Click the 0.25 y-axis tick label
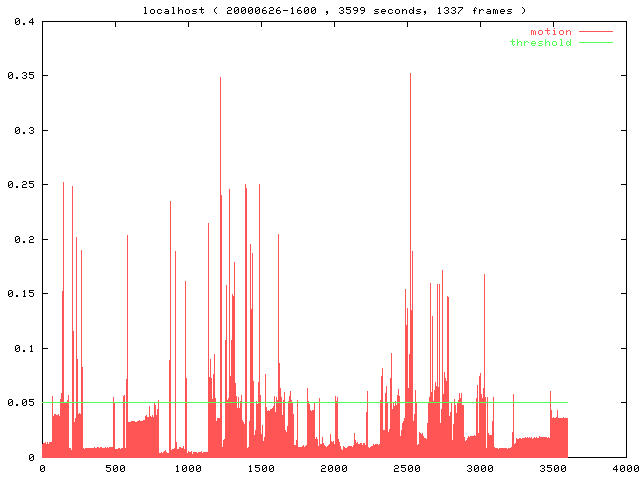 point(20,185)
